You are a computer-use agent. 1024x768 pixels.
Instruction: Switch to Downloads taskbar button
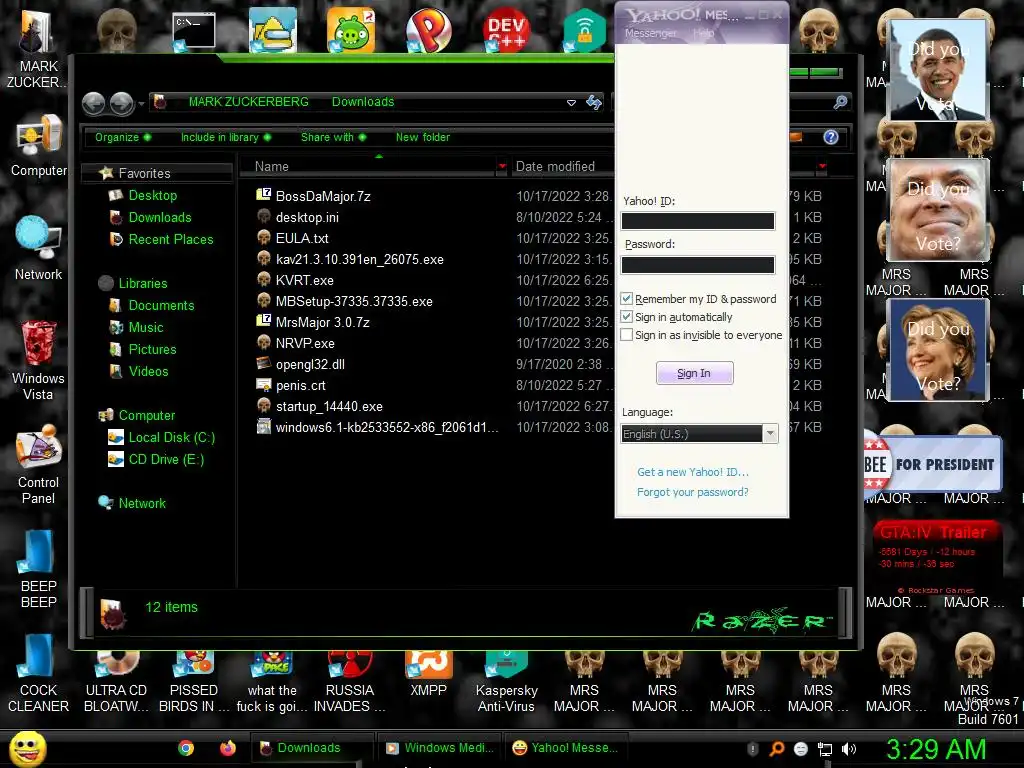point(311,748)
